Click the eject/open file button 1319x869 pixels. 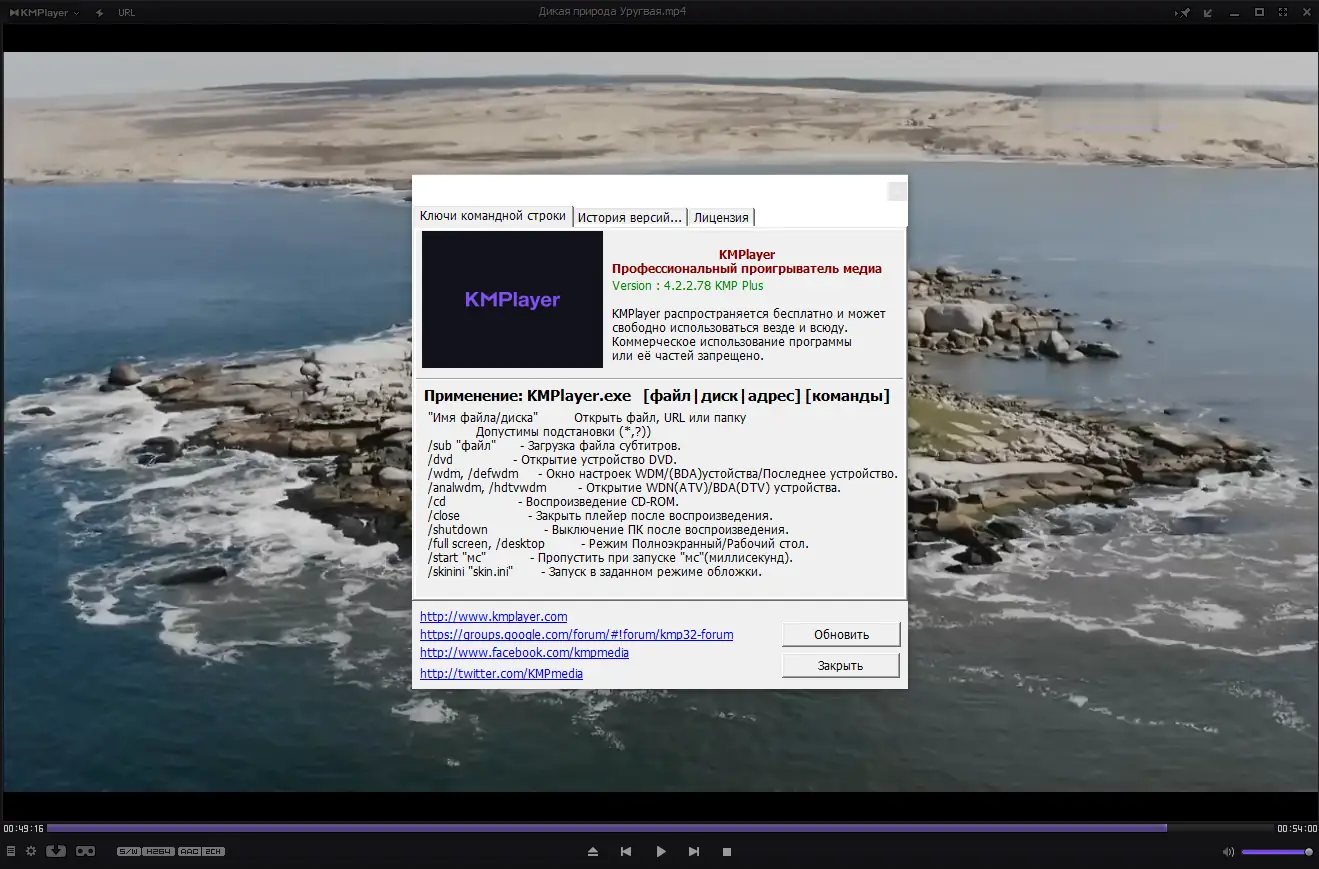593,852
